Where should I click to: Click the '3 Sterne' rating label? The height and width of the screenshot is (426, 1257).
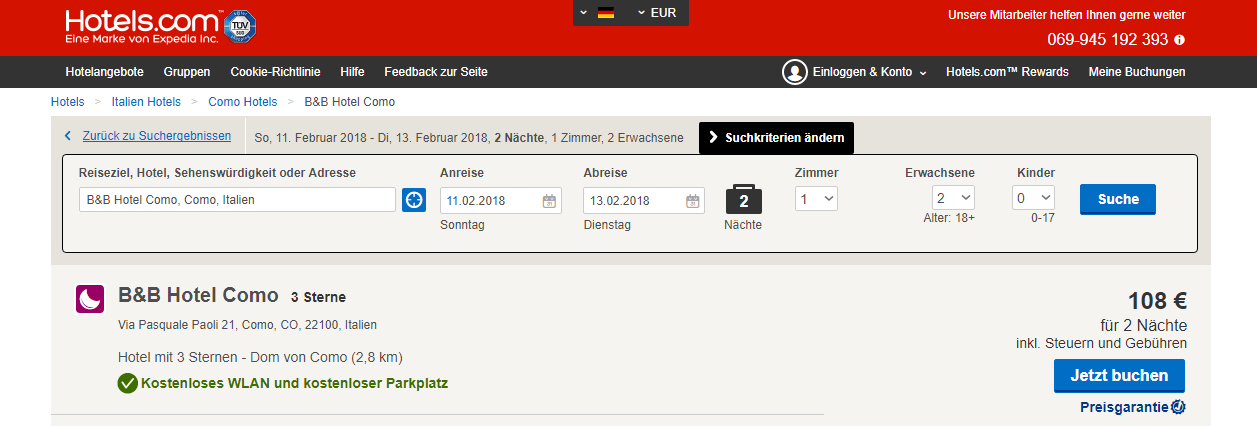[318, 298]
